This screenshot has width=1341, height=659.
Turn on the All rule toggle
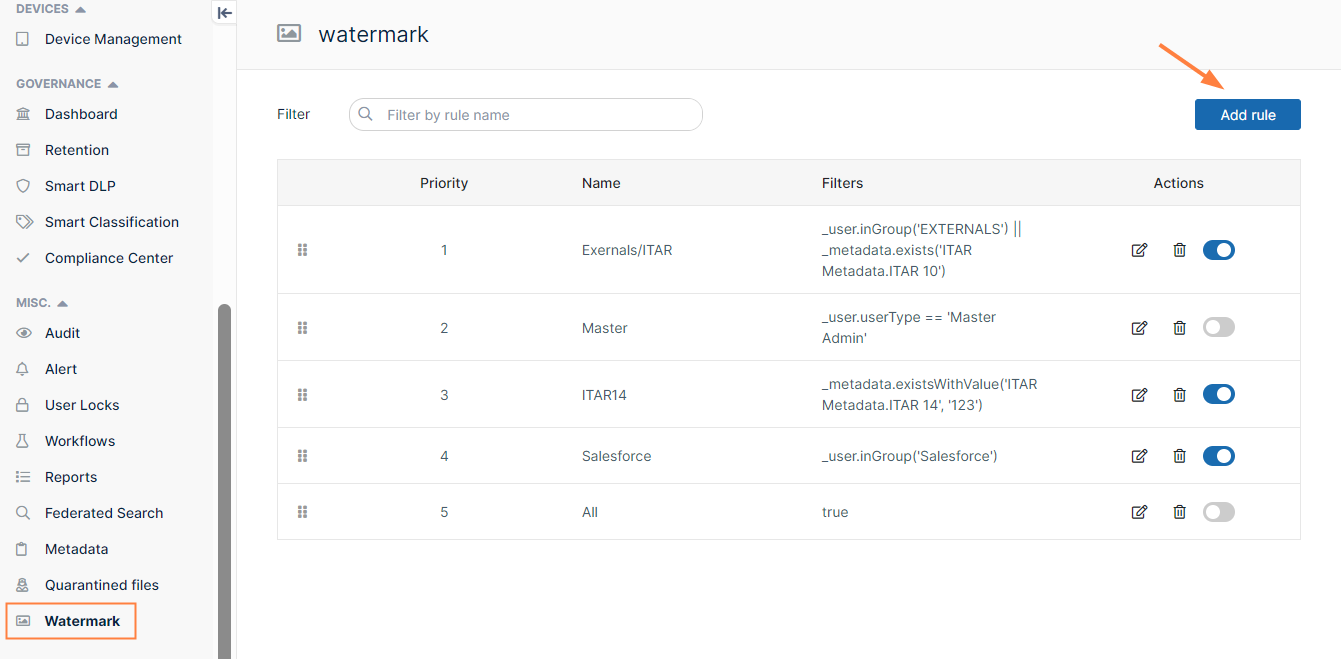point(1218,512)
